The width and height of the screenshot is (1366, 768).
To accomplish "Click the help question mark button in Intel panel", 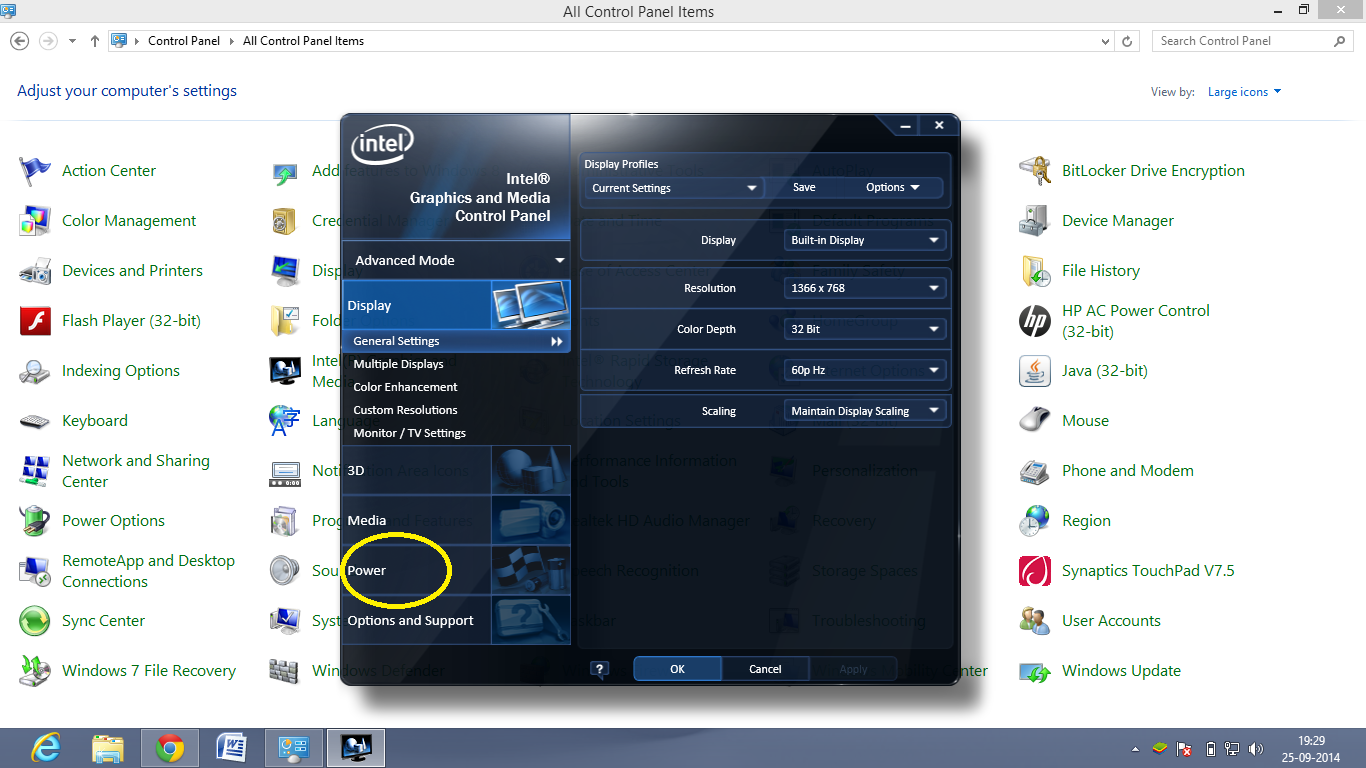I will pyautogui.click(x=600, y=669).
